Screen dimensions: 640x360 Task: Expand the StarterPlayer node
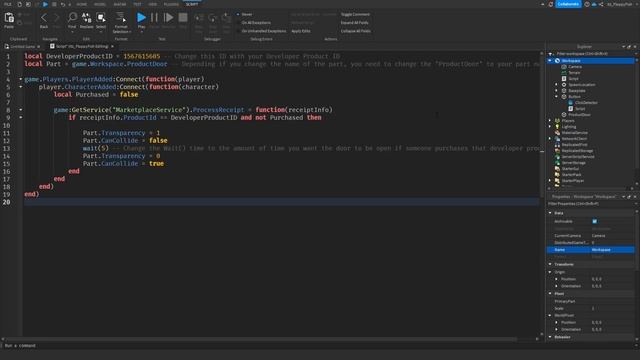coord(550,181)
